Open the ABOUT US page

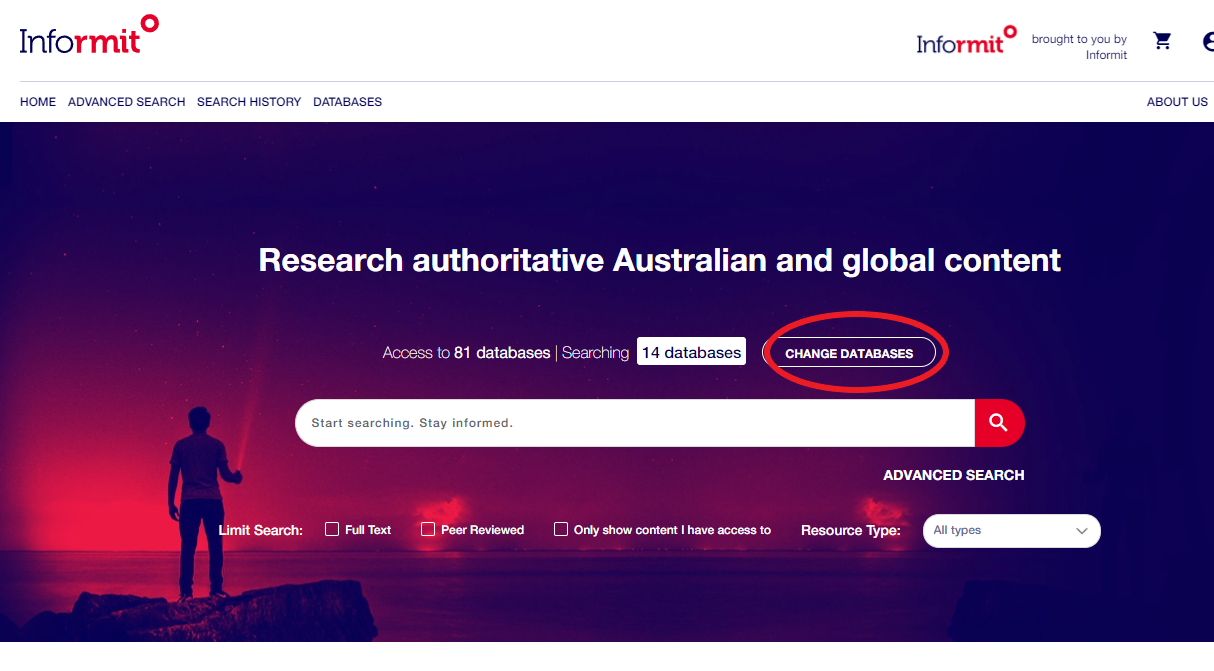tap(1177, 101)
